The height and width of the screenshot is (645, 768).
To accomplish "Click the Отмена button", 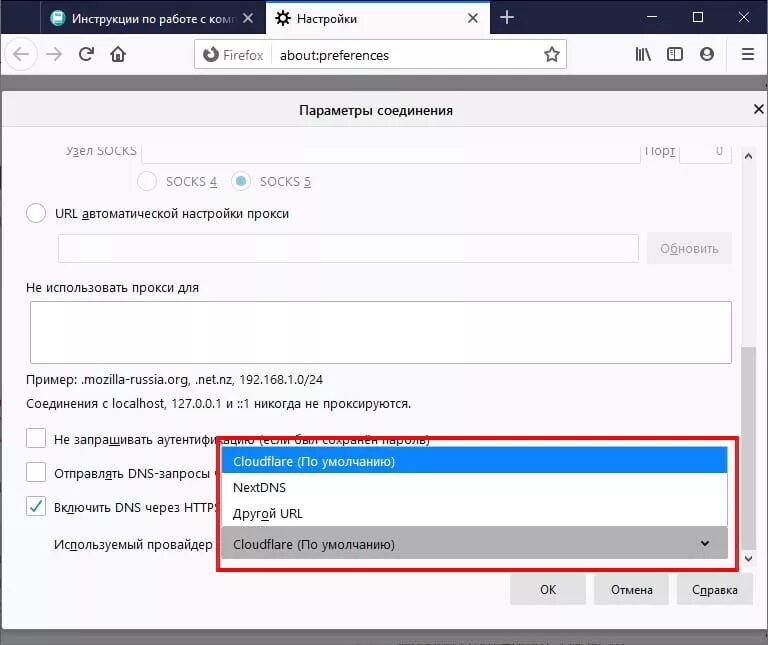I will pyautogui.click(x=631, y=589).
